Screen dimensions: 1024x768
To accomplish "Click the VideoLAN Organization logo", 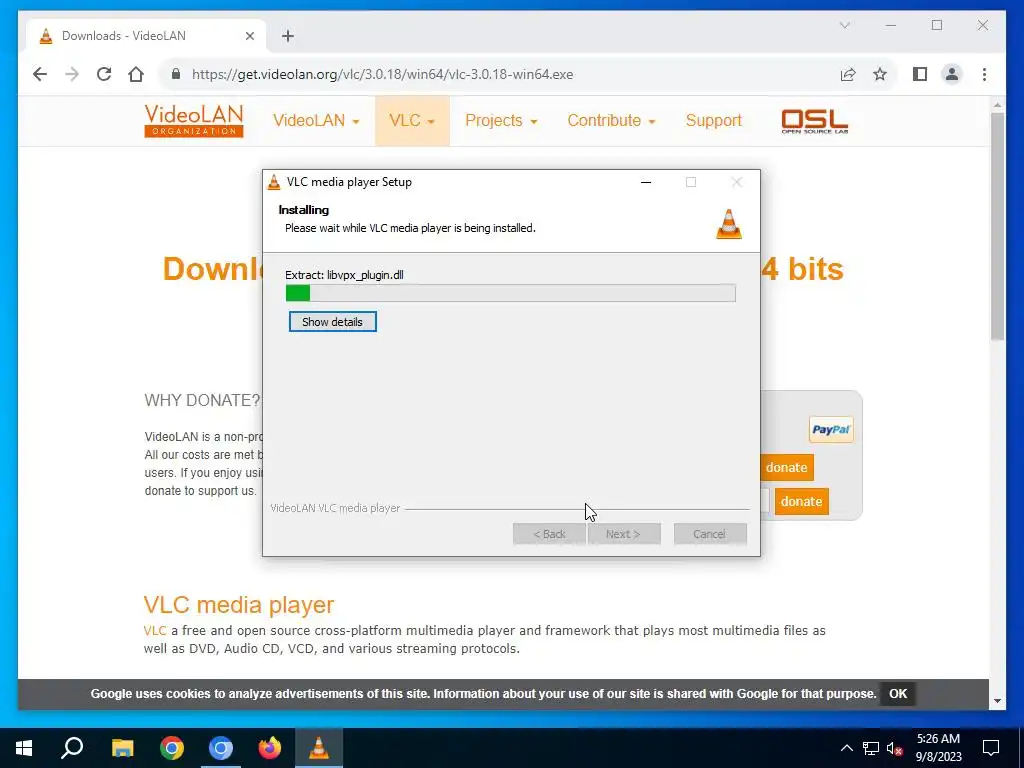I will 194,121.
